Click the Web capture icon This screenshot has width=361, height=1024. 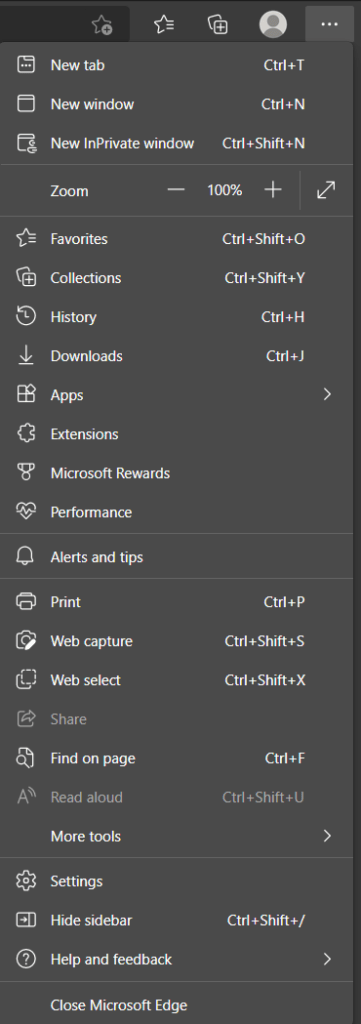(x=25, y=641)
